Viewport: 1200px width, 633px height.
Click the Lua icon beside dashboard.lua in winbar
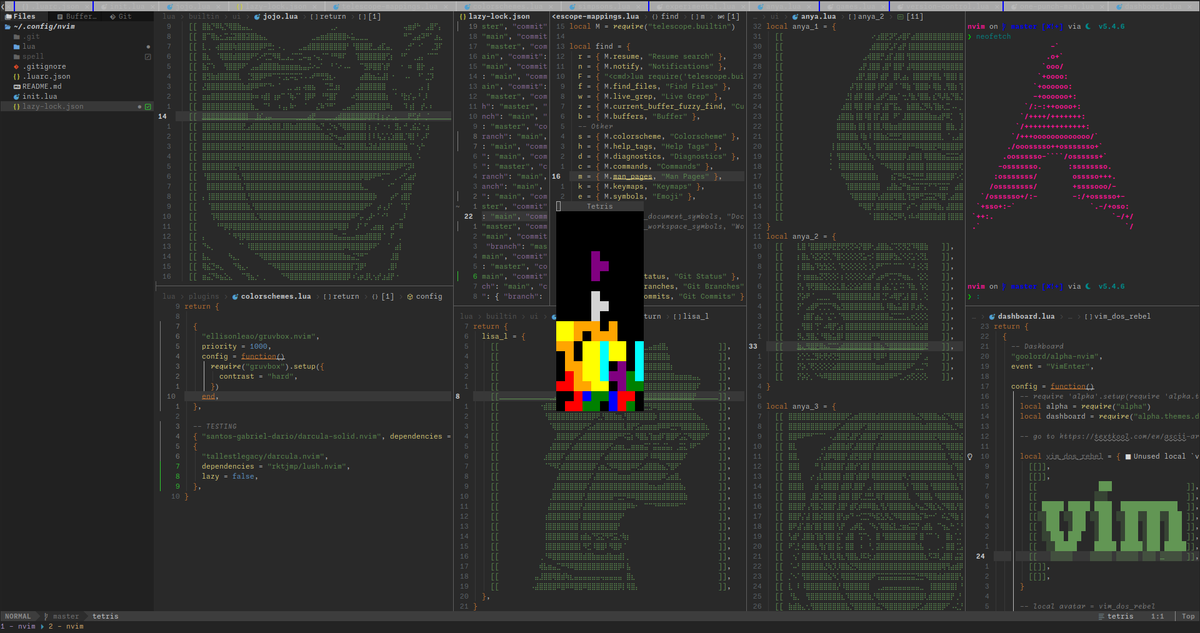point(992,316)
